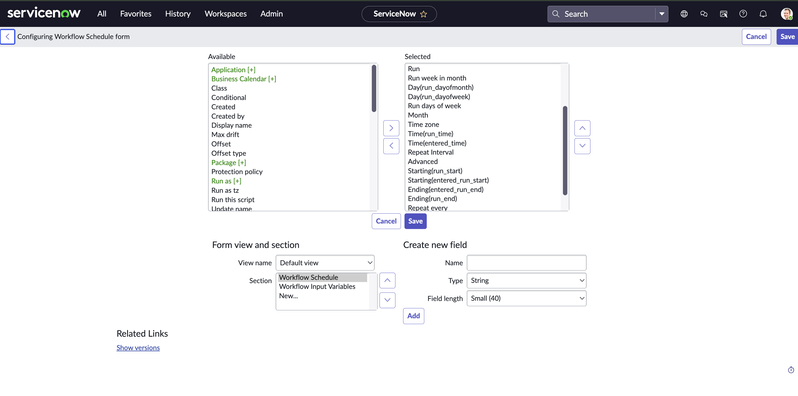This screenshot has width=798, height=396.
Task: Expand the Business Calendar [+] field
Action: click(x=244, y=79)
